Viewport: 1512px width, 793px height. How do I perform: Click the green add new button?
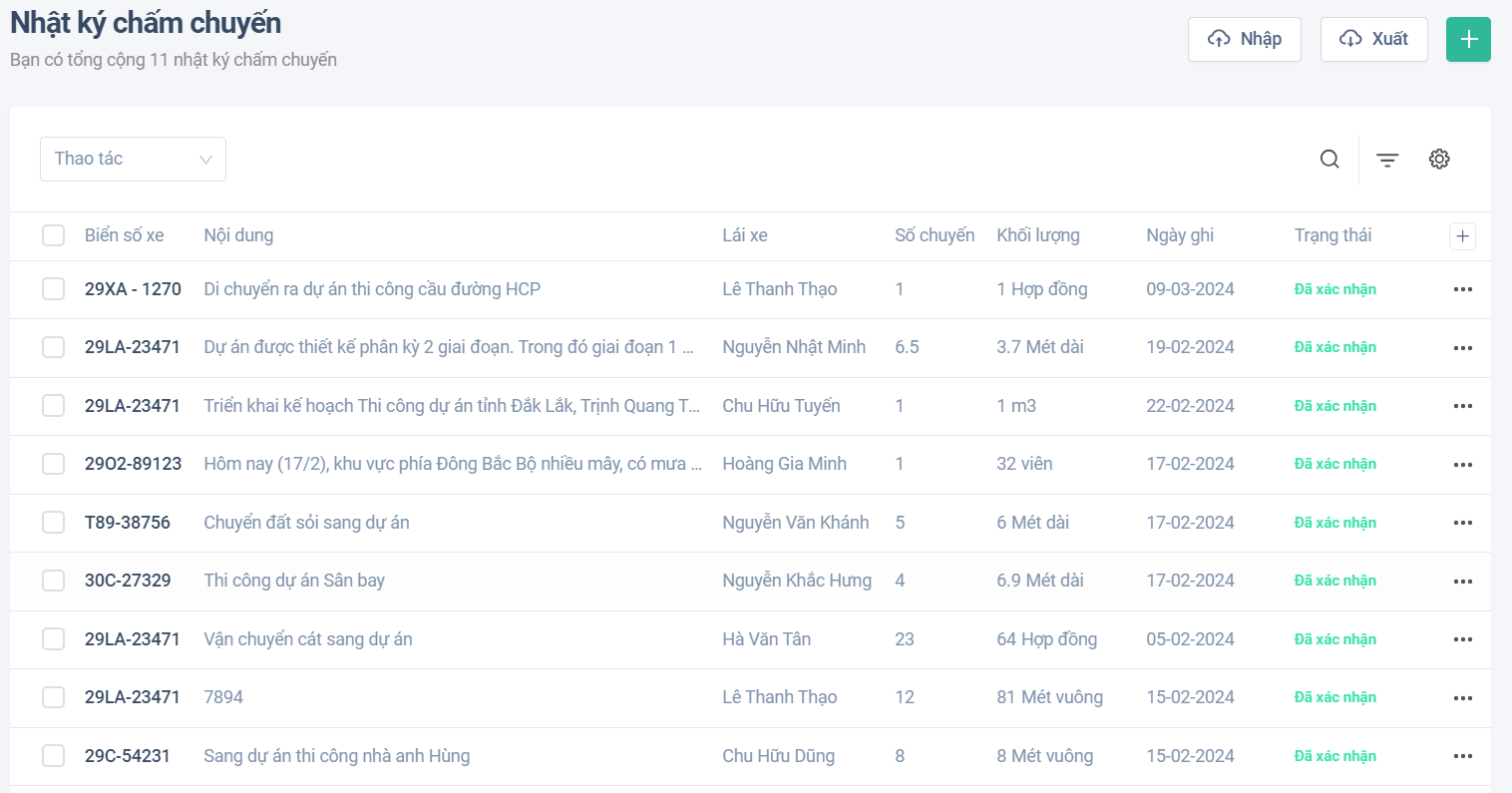[x=1468, y=40]
